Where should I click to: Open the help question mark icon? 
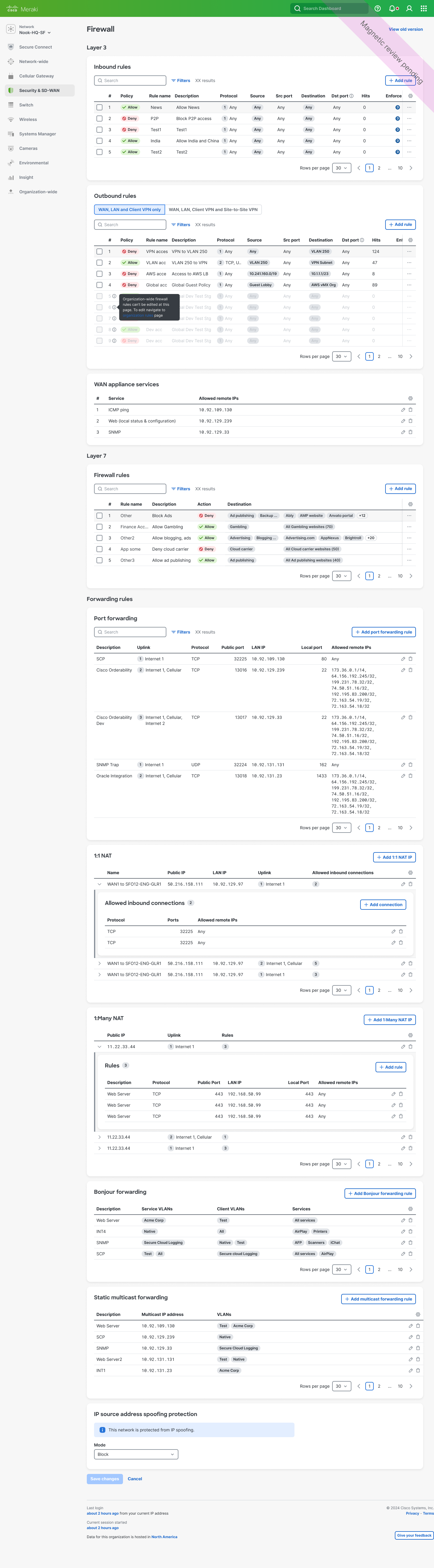click(x=378, y=8)
